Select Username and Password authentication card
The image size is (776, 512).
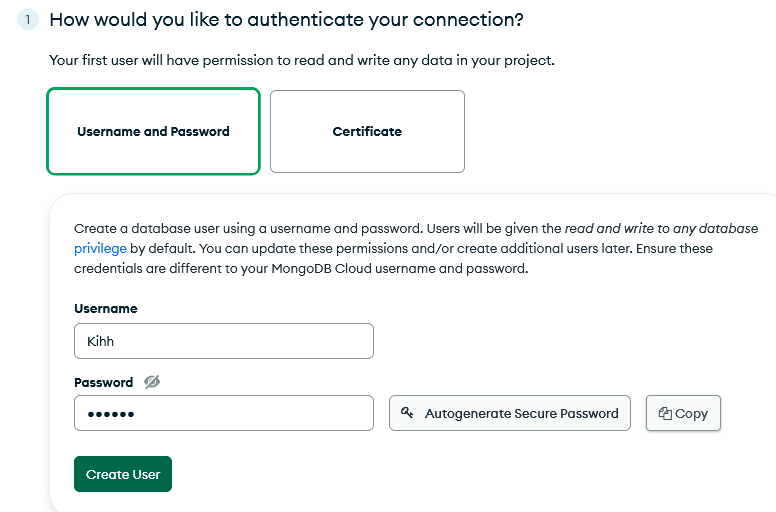click(153, 131)
